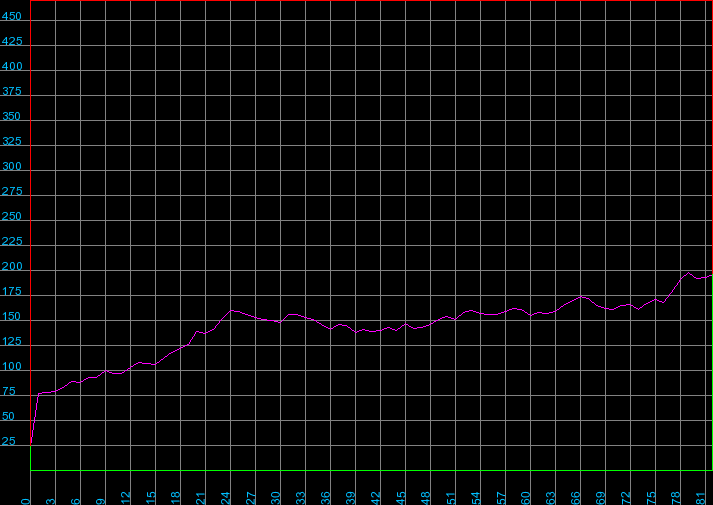713x505 pixels.
Task: Select the 72 label on the horizontal axis
Action: (x=626, y=498)
